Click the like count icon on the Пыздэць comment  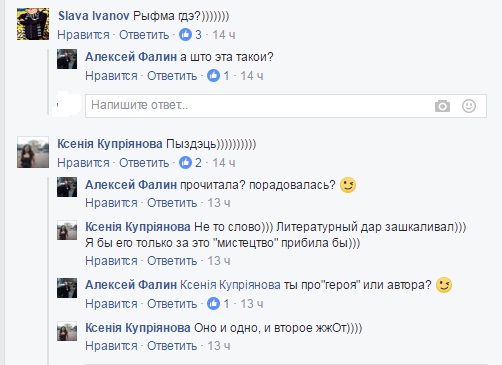[x=185, y=162]
